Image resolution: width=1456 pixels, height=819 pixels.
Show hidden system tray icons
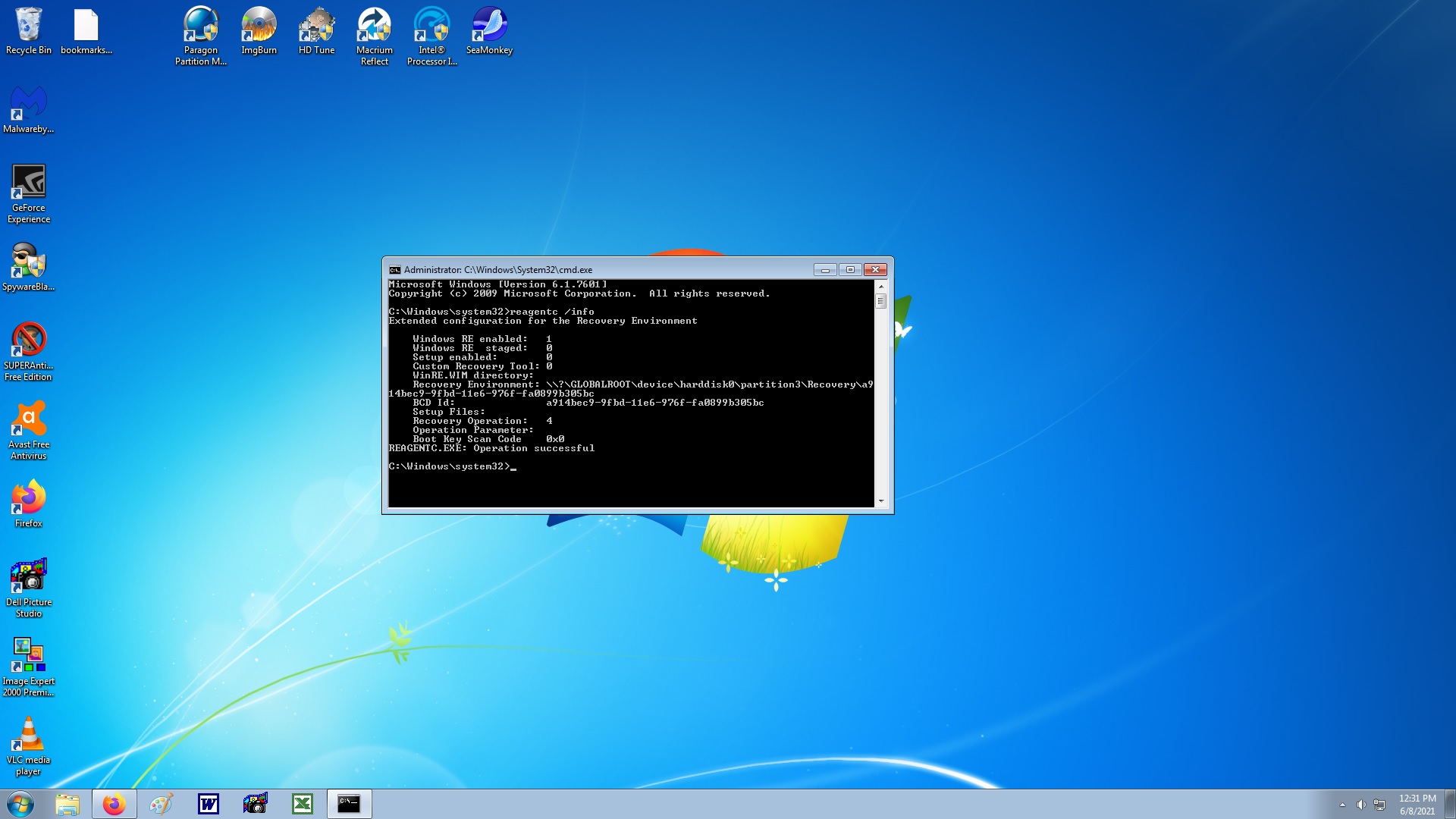pyautogui.click(x=1342, y=805)
